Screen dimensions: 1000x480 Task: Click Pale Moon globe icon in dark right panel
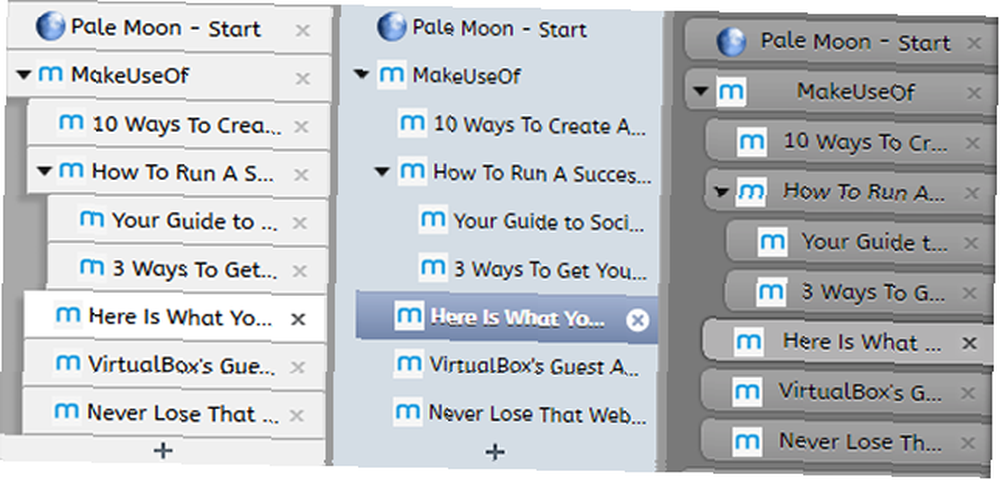pos(732,42)
